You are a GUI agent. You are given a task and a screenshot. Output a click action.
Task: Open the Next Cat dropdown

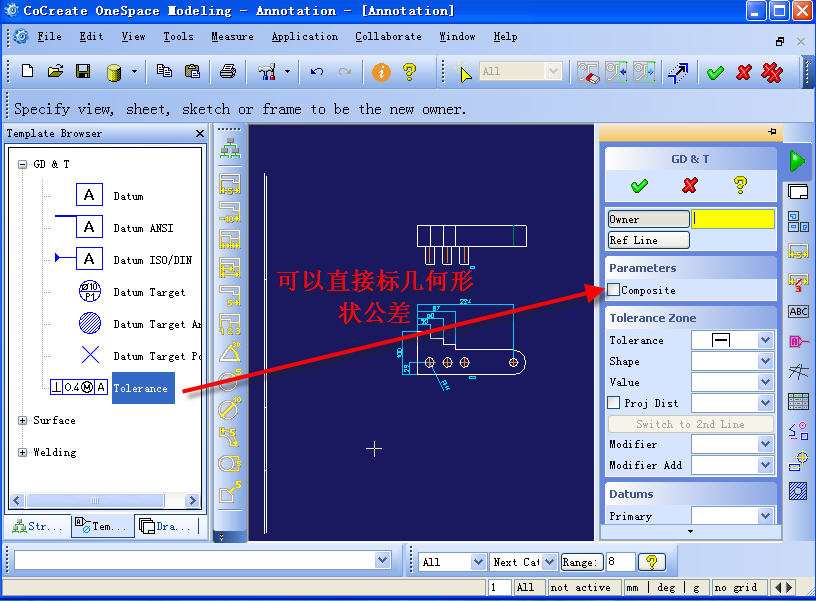(550, 561)
